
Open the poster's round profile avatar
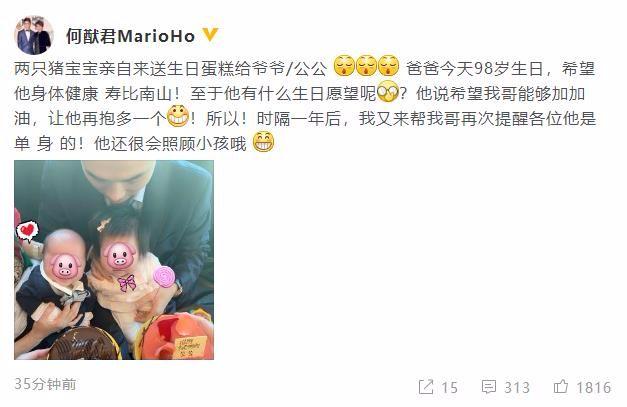pyautogui.click(x=34, y=35)
